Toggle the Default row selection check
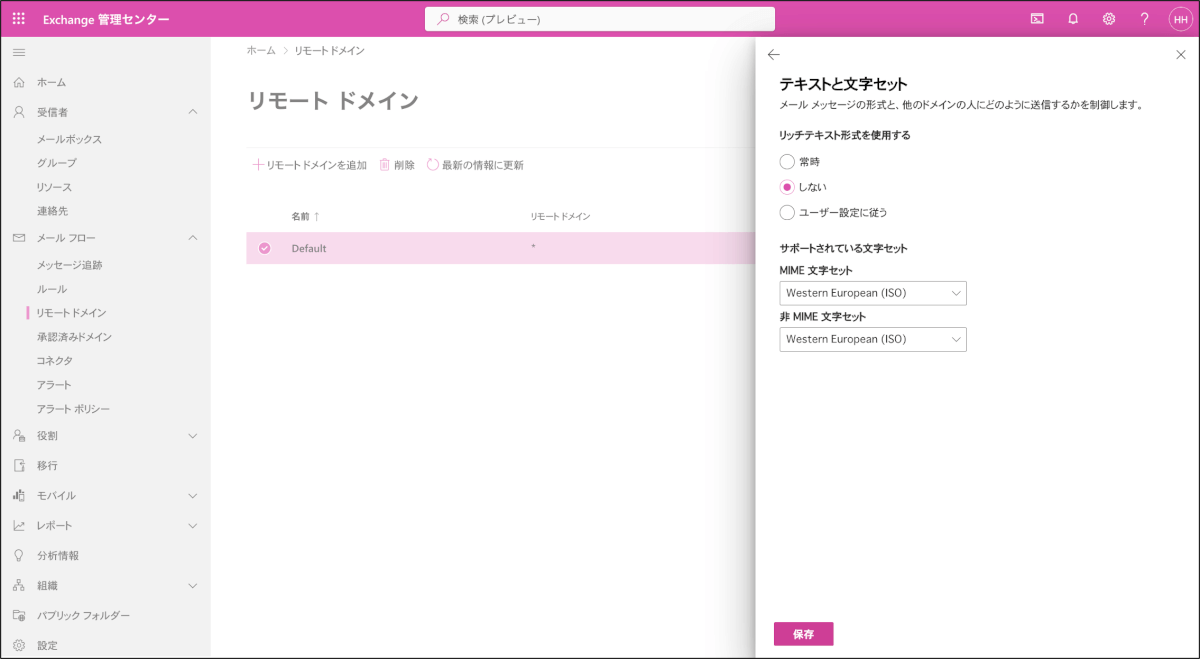This screenshot has width=1200, height=659. click(264, 248)
